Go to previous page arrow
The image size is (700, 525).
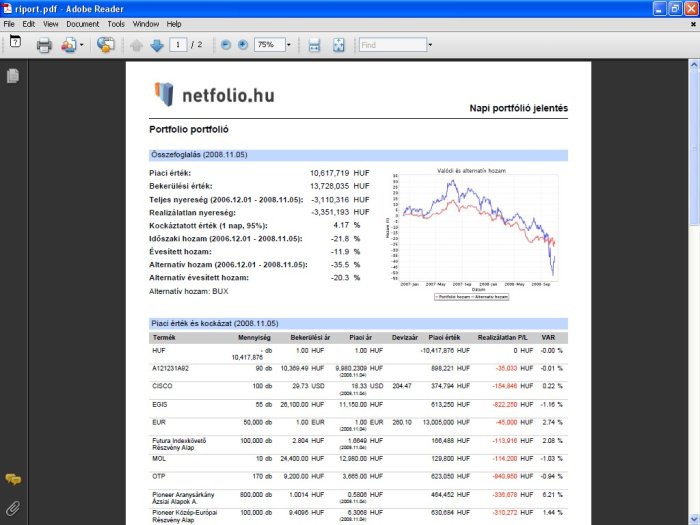point(137,45)
